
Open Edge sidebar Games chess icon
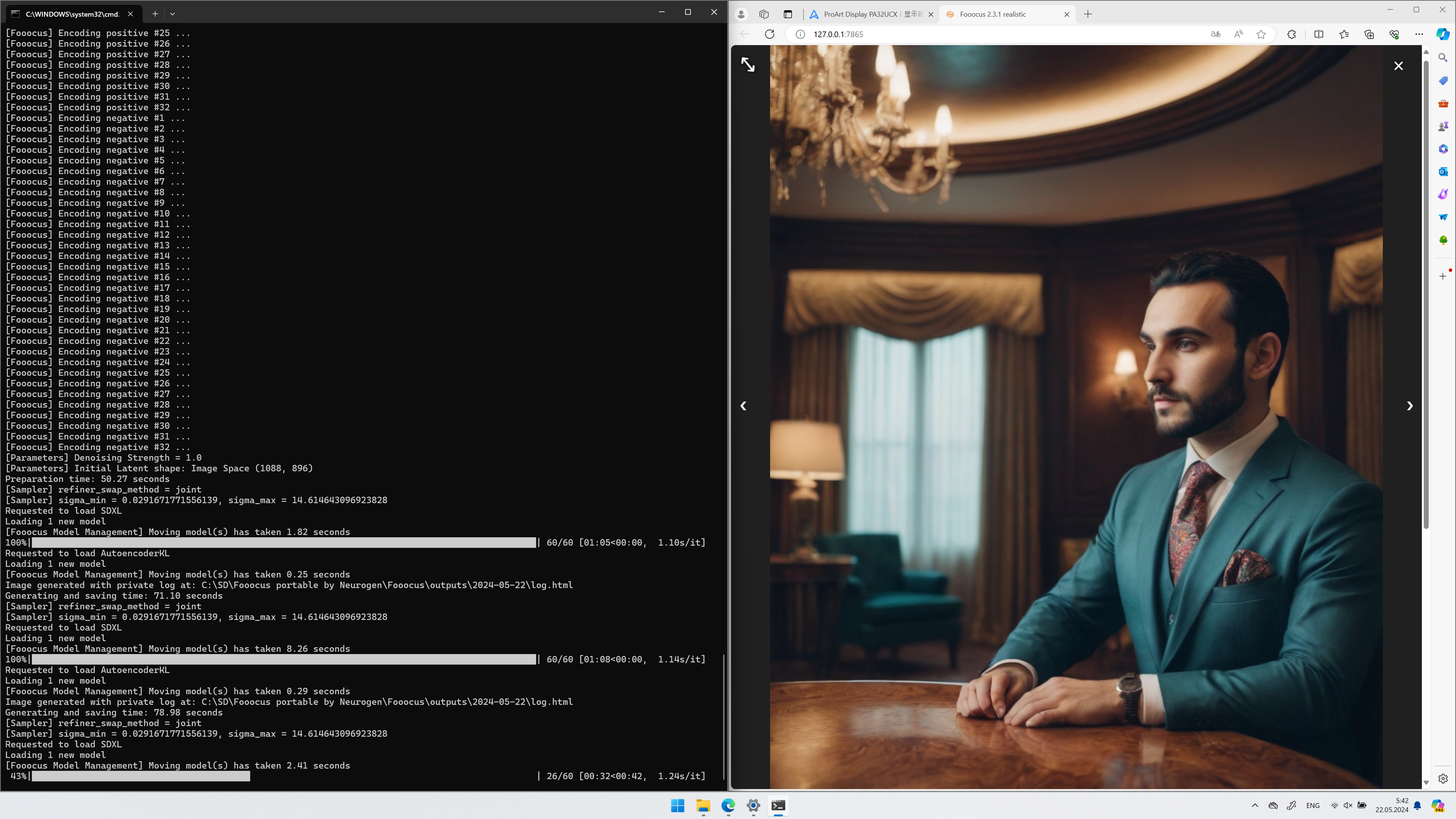point(1443,126)
